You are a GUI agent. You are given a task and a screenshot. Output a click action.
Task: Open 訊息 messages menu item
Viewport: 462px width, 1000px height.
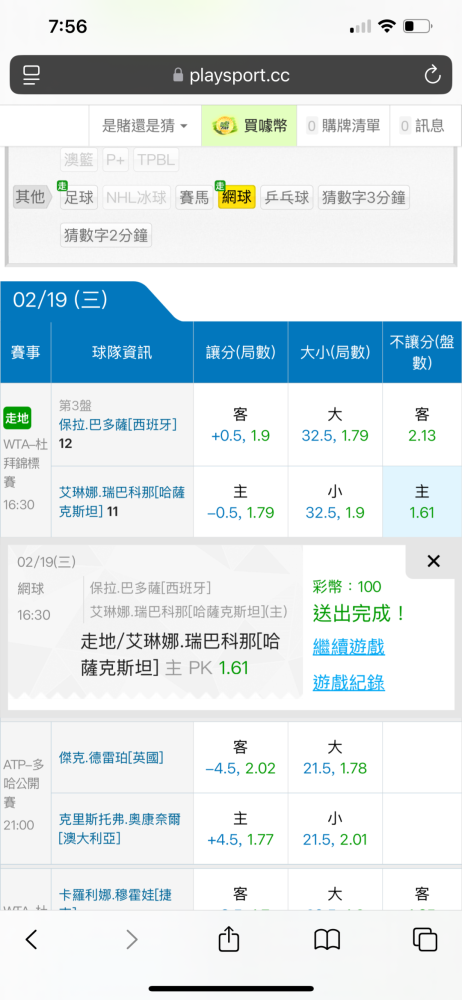[422, 126]
